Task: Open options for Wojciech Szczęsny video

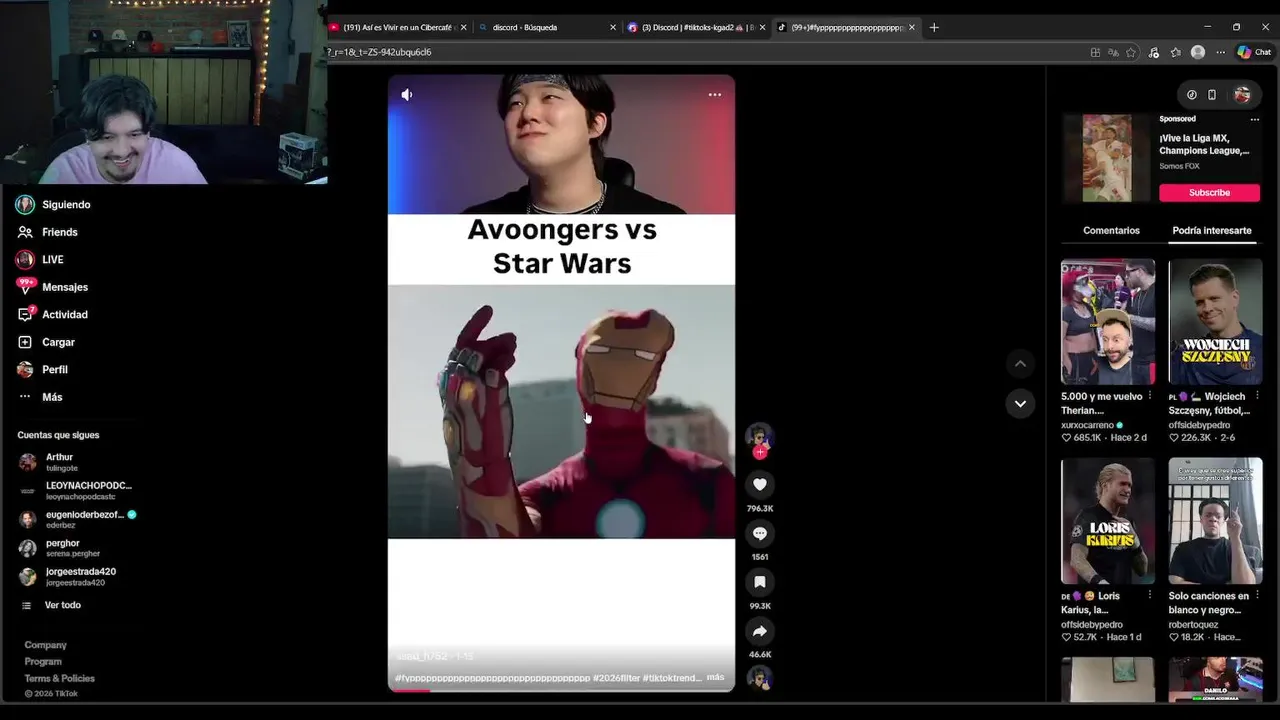Action: (x=1257, y=396)
